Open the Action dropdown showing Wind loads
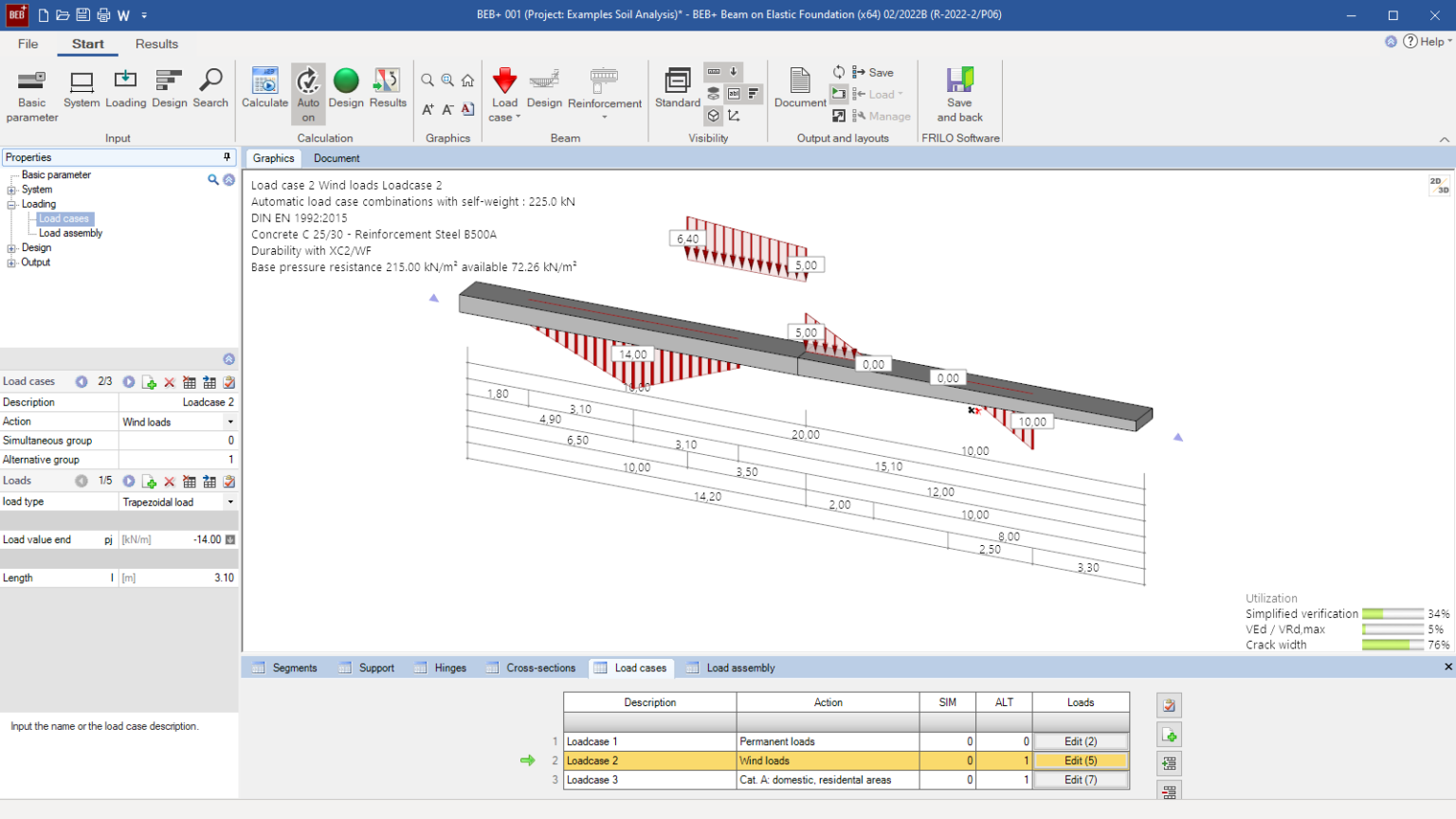 pyautogui.click(x=230, y=422)
